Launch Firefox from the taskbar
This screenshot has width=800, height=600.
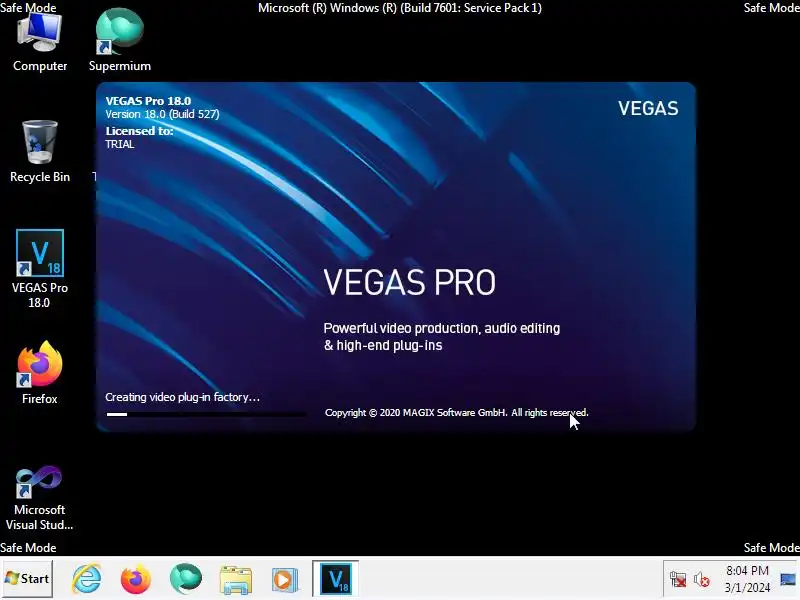(x=136, y=579)
